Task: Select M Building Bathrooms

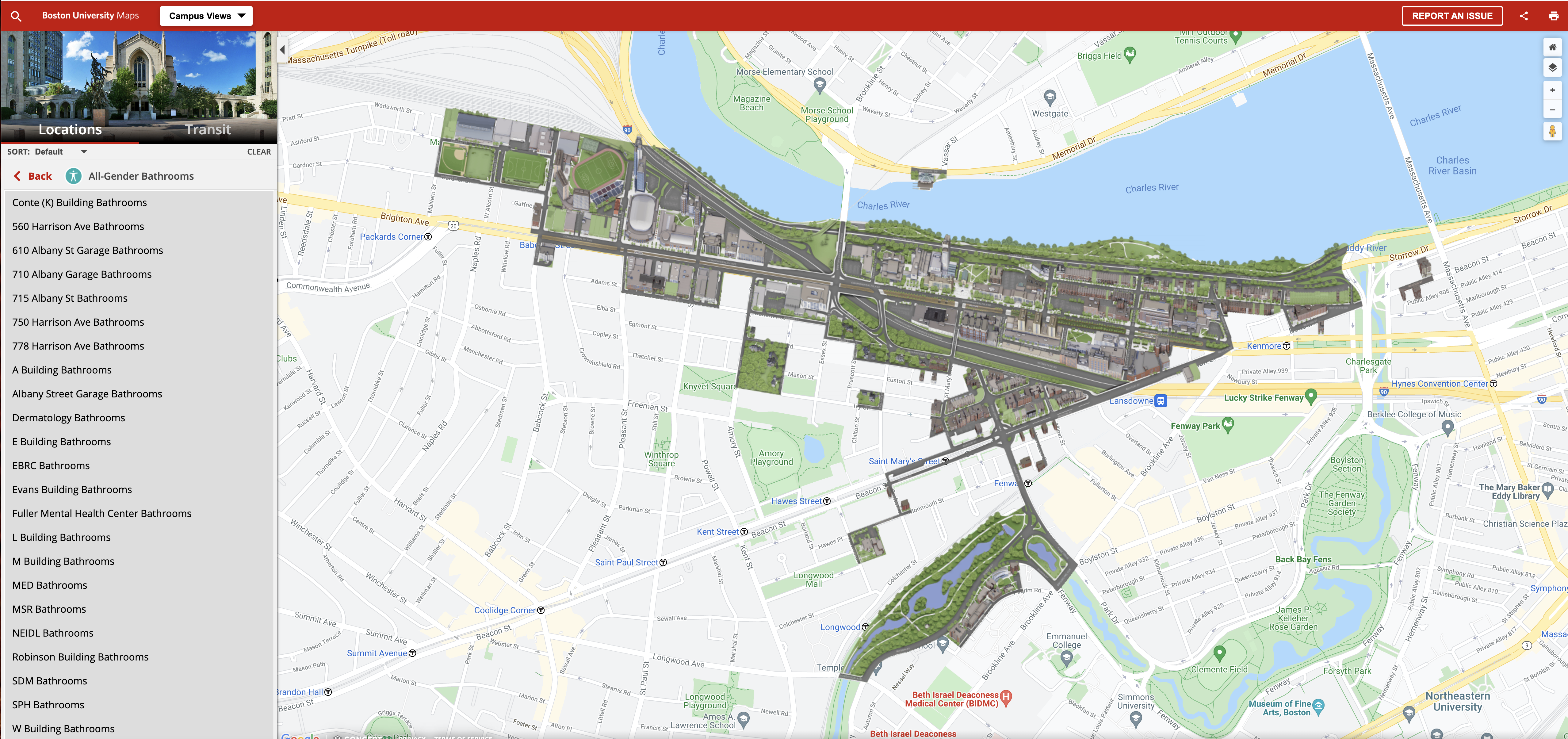Action: 139,561
